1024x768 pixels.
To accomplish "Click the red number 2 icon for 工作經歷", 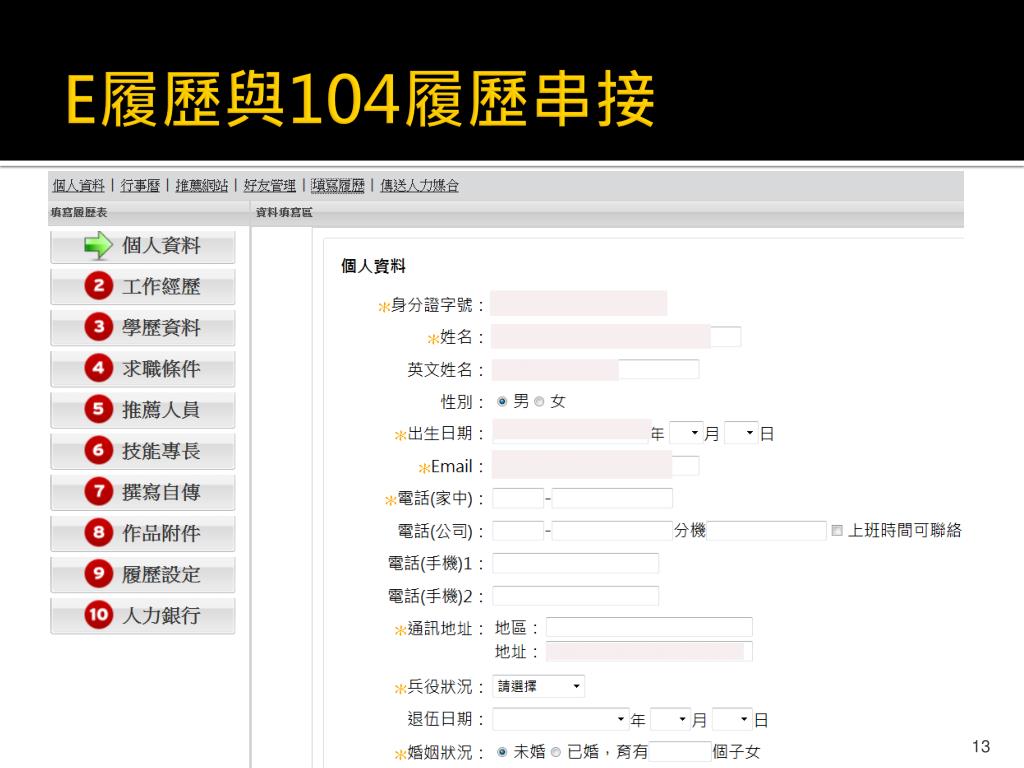I will (99, 286).
